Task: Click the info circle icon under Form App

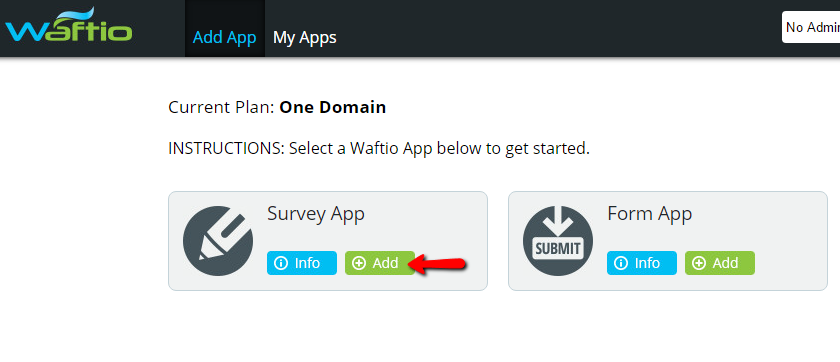Action: coord(621,263)
